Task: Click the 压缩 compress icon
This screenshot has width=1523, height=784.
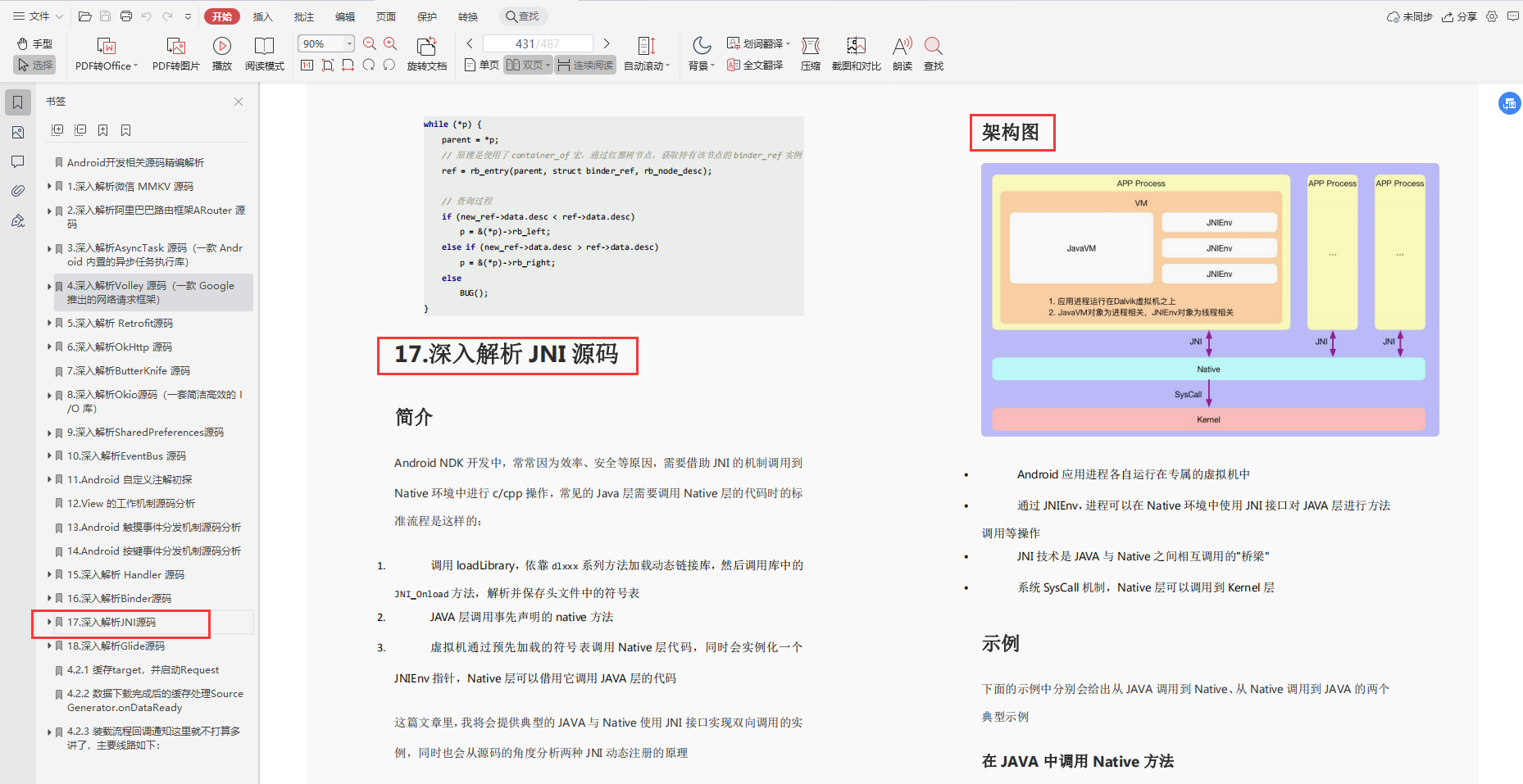Action: click(x=810, y=46)
